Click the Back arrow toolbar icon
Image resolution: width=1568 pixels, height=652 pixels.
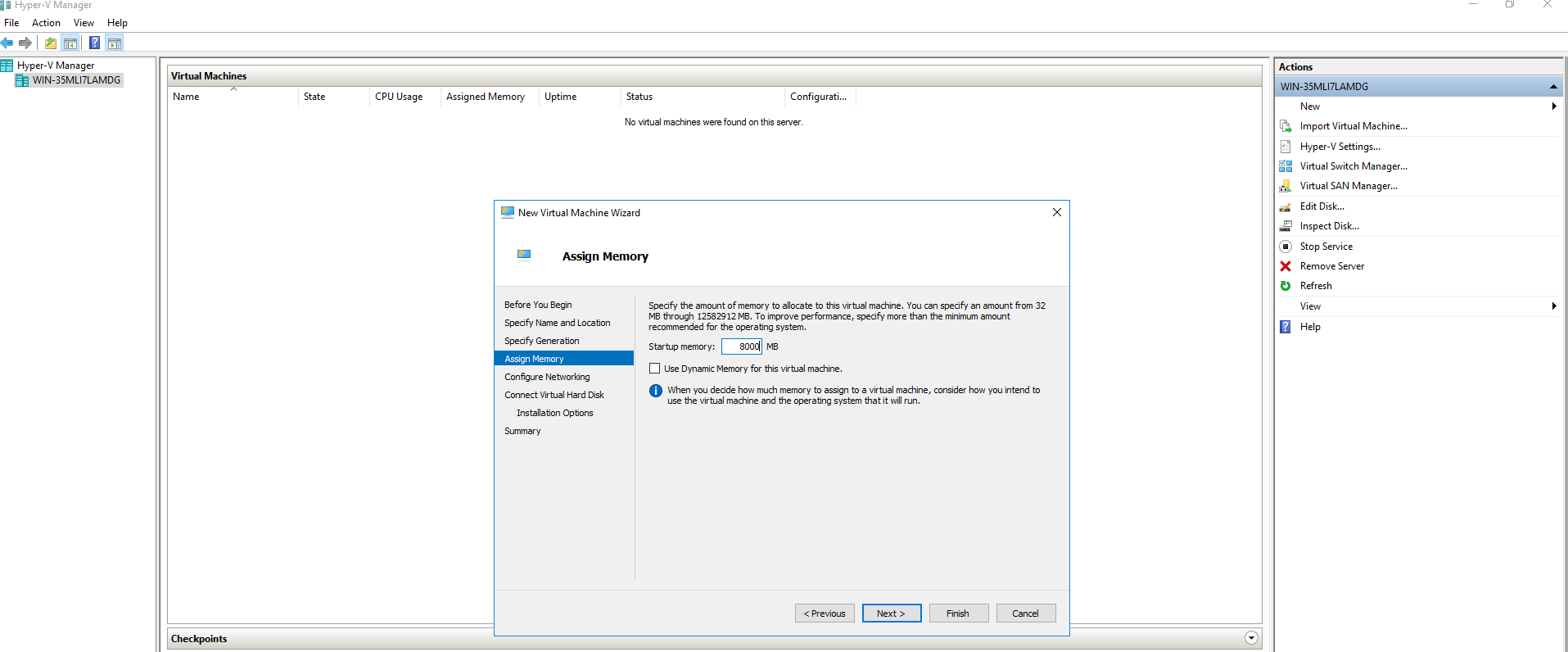click(x=7, y=43)
